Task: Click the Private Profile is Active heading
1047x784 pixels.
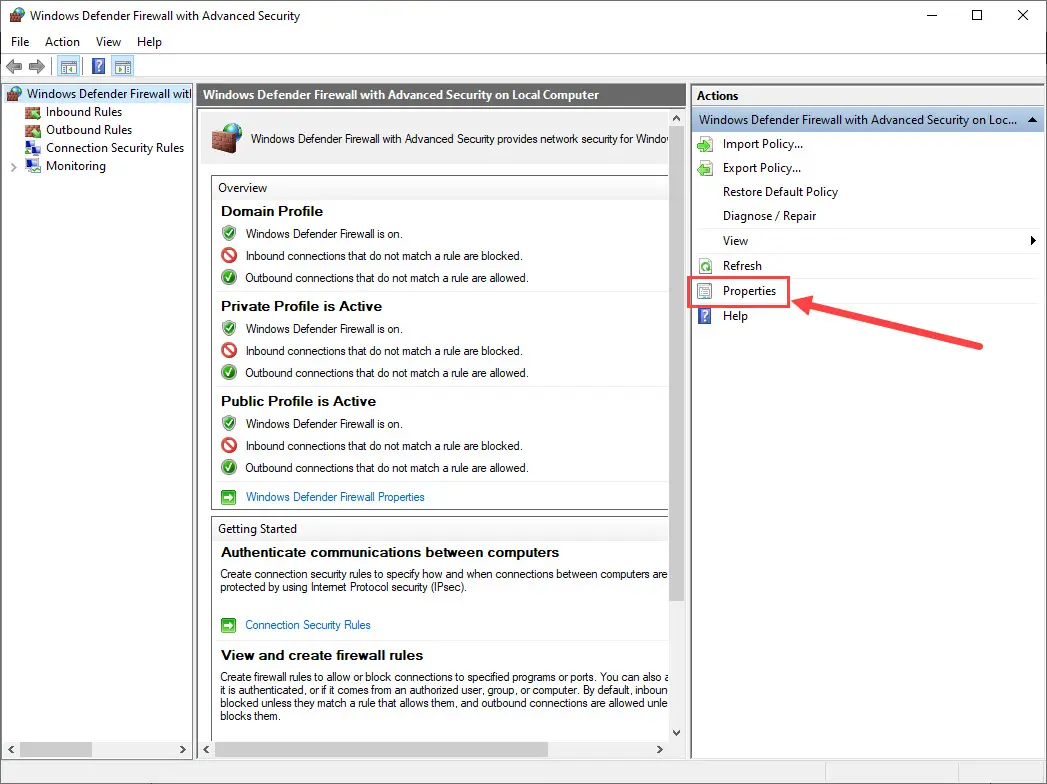Action: (x=302, y=307)
